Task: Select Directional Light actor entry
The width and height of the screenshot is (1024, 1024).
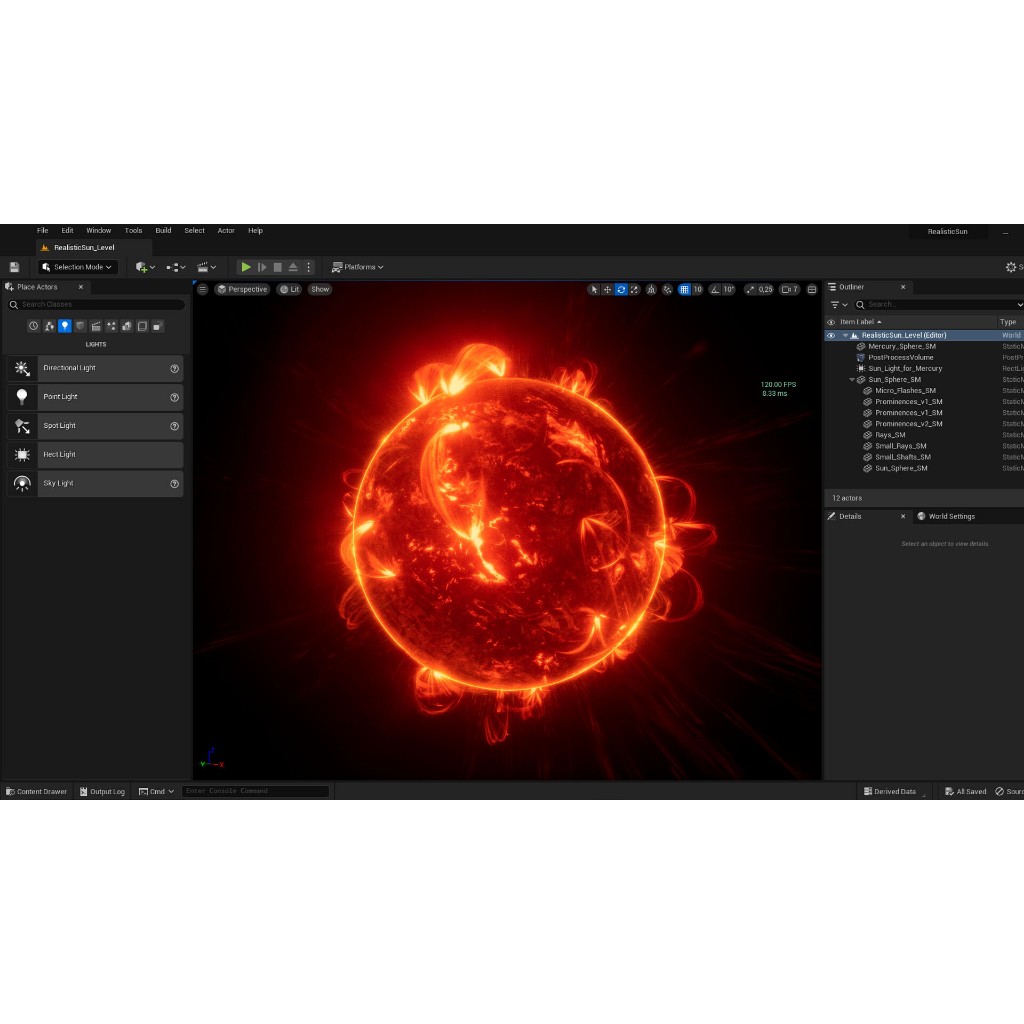Action: point(95,368)
